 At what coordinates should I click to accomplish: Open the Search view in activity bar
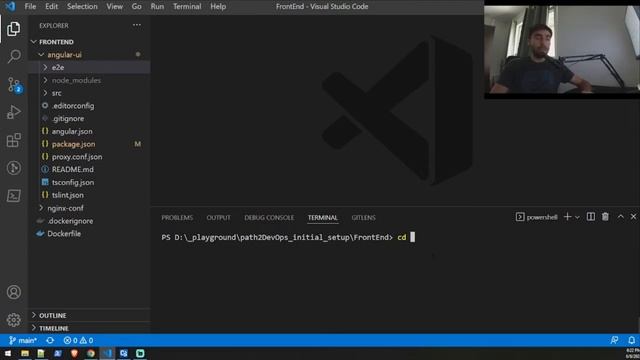(13, 56)
